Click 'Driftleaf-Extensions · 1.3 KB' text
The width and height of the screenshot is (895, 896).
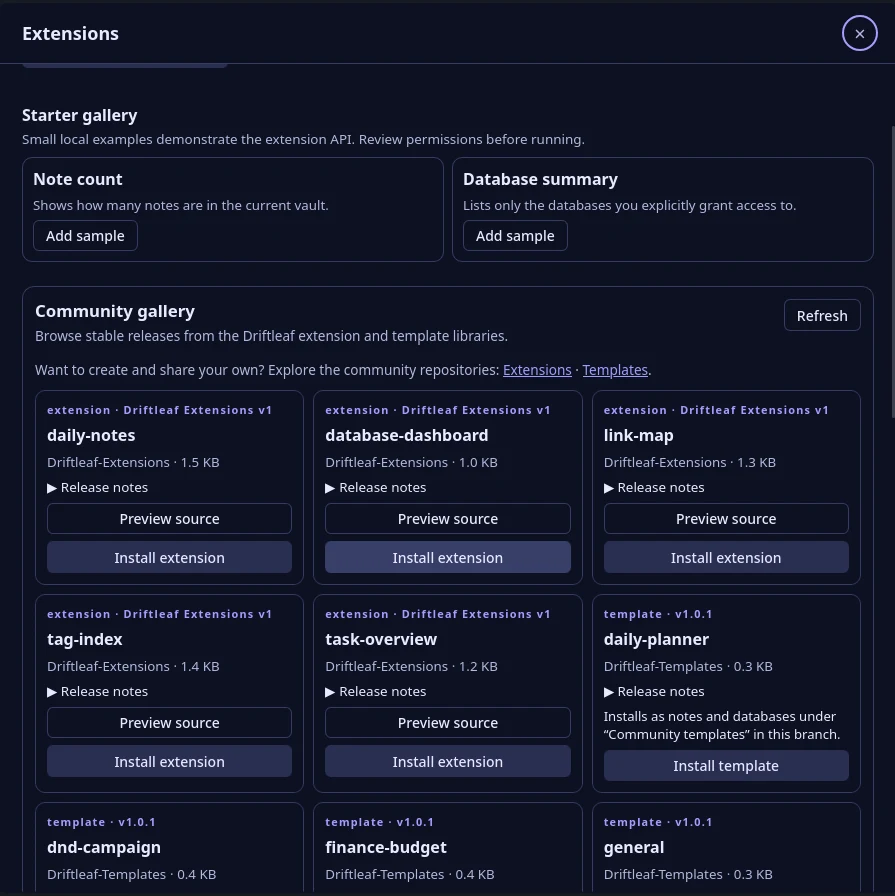pyautogui.click(x=690, y=462)
